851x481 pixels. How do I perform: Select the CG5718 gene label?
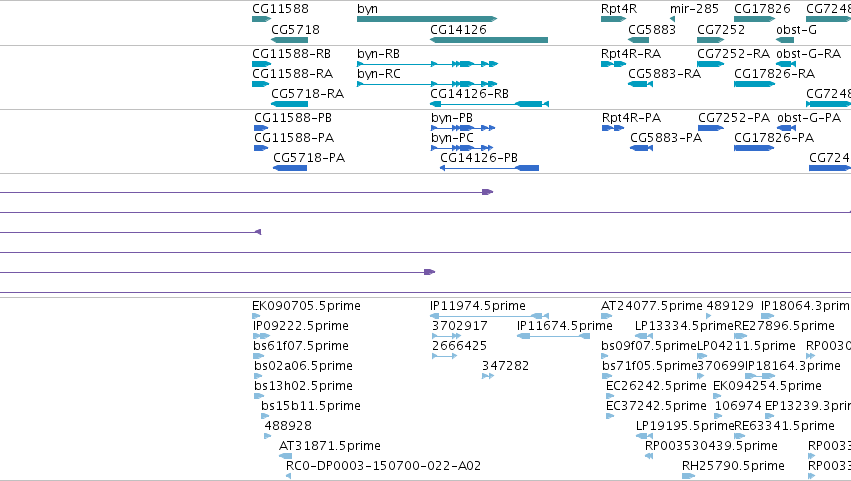point(295,29)
